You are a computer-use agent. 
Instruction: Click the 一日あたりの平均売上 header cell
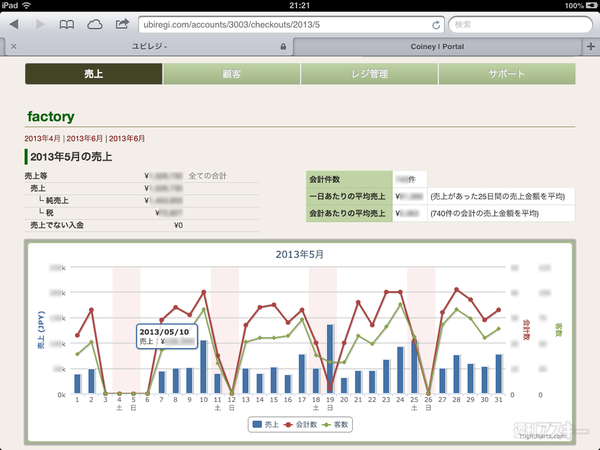pos(349,196)
